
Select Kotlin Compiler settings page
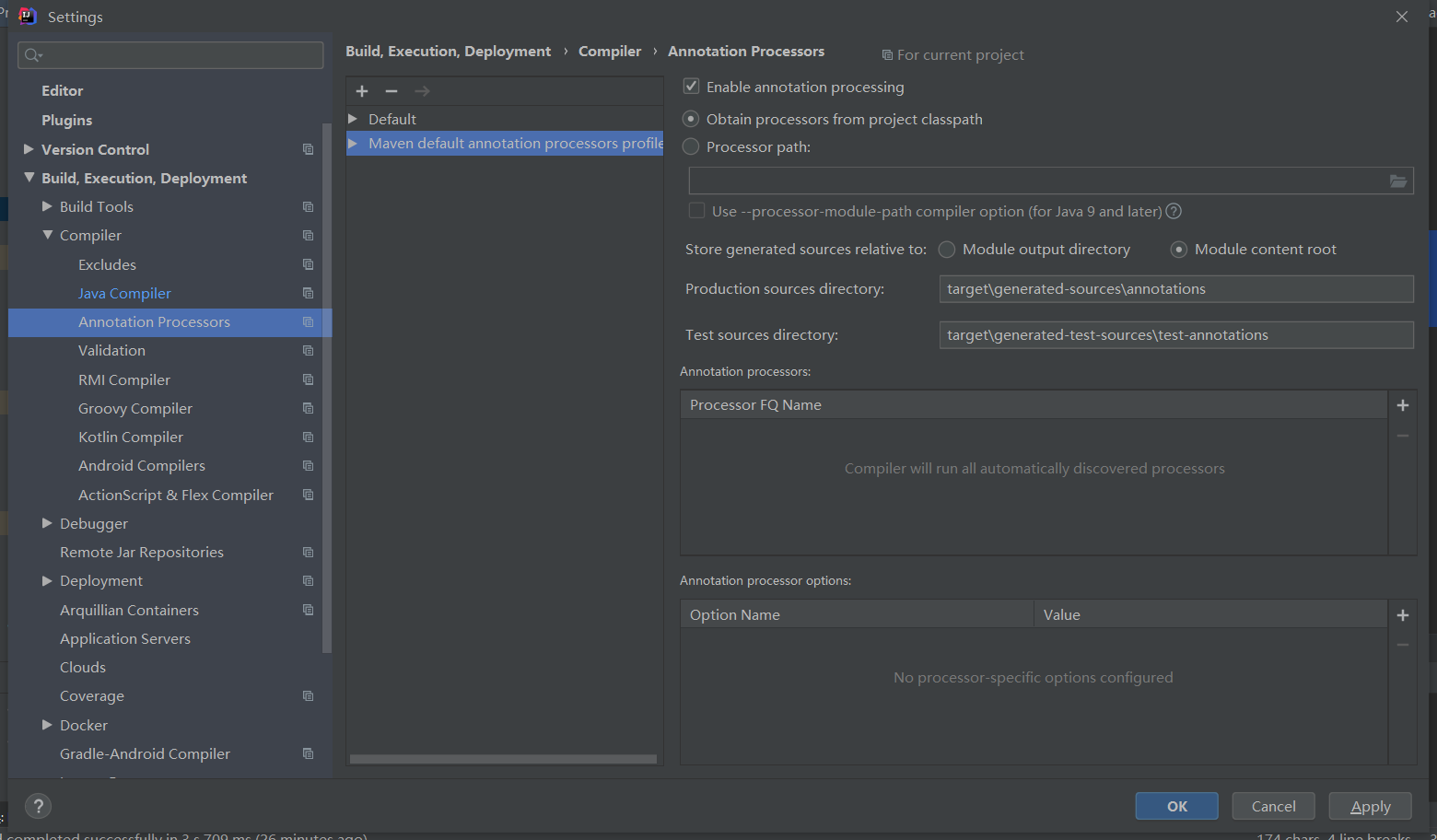tap(131, 437)
